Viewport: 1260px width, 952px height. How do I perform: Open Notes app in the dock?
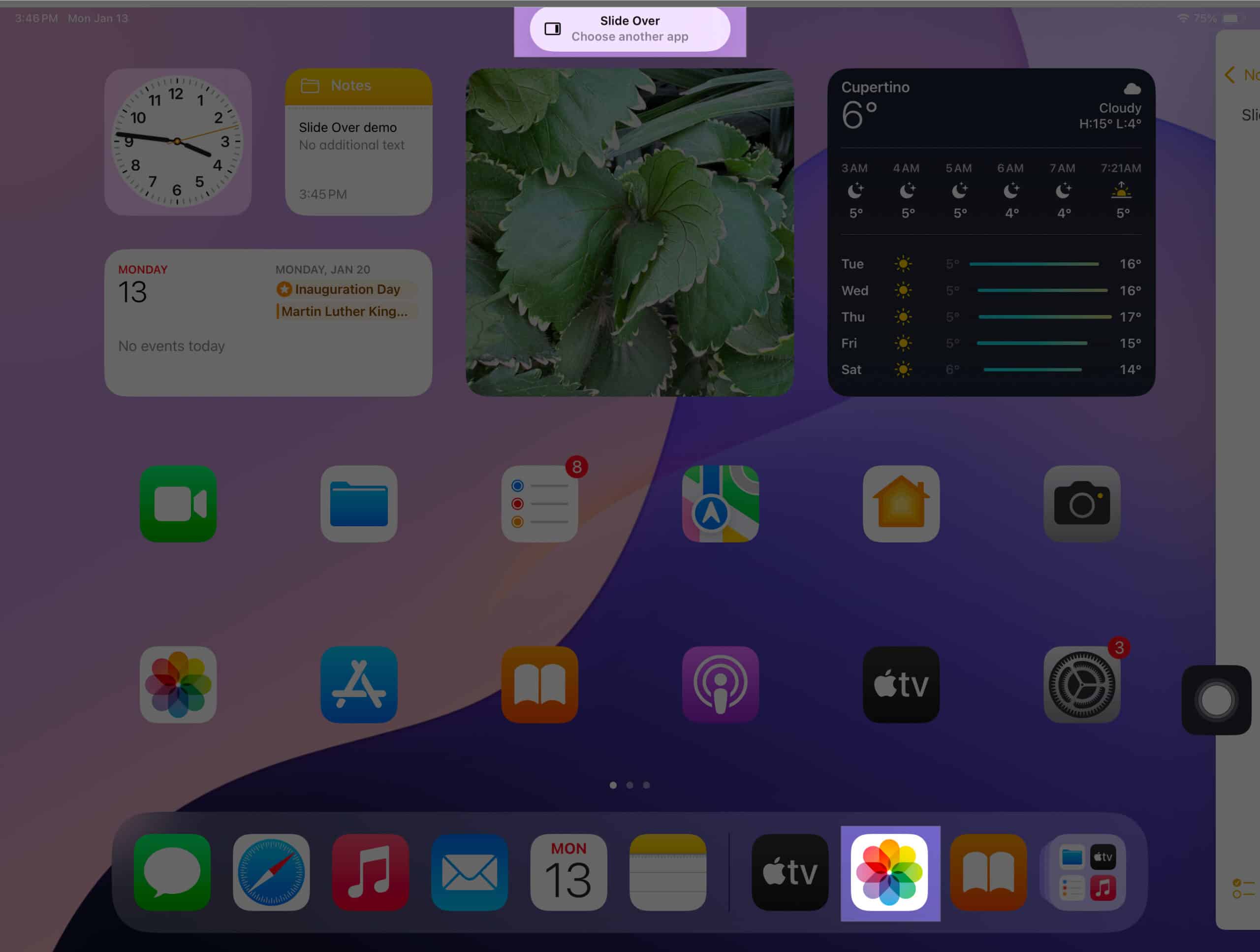667,872
